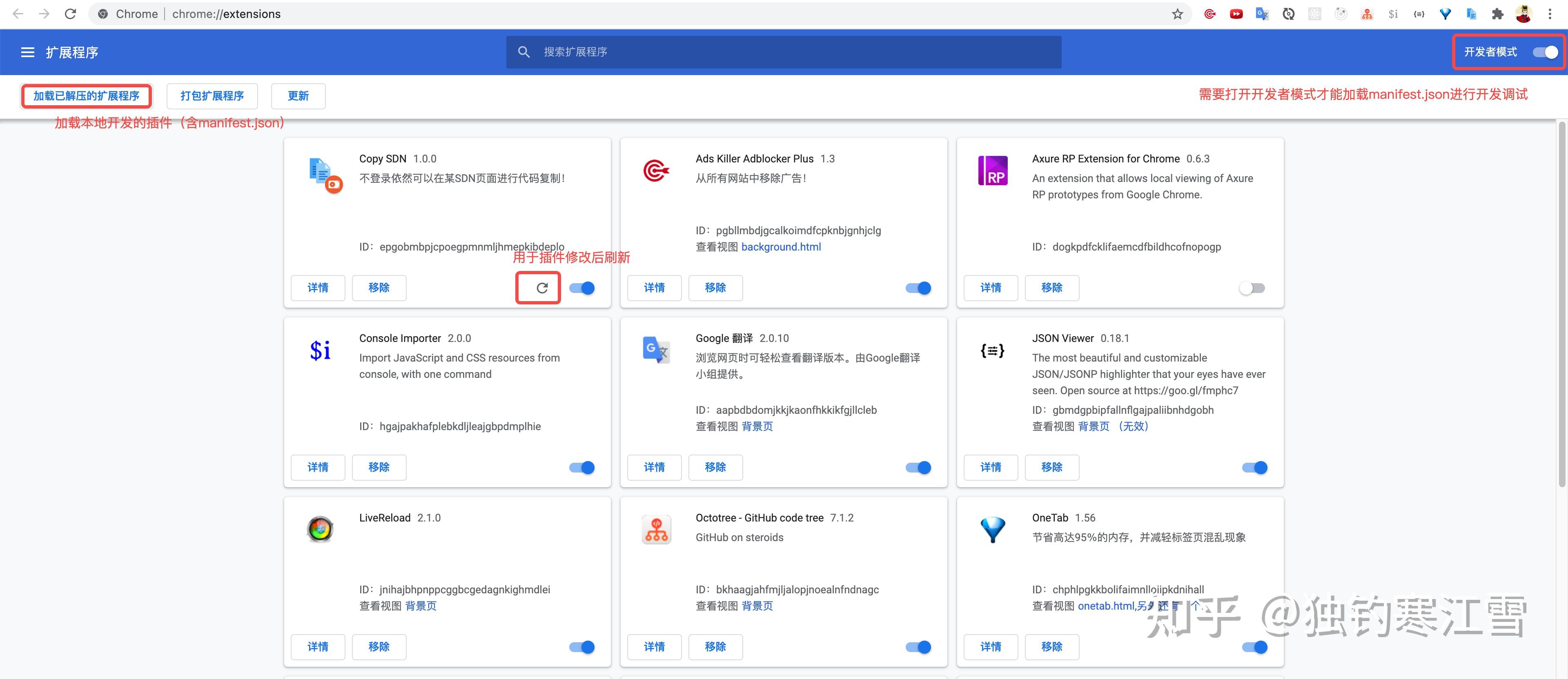Click the chrome://extensions address bar
1568x679 pixels.
639,14
